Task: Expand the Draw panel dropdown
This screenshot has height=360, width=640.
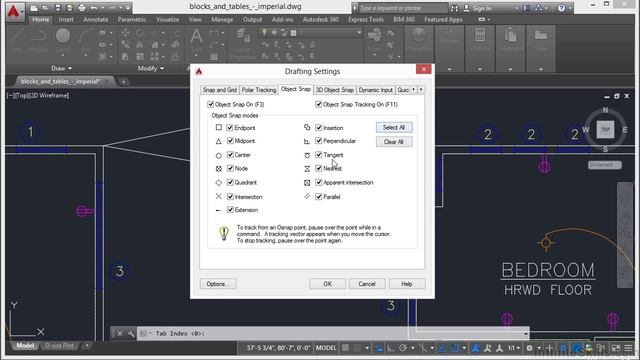Action: [62, 68]
